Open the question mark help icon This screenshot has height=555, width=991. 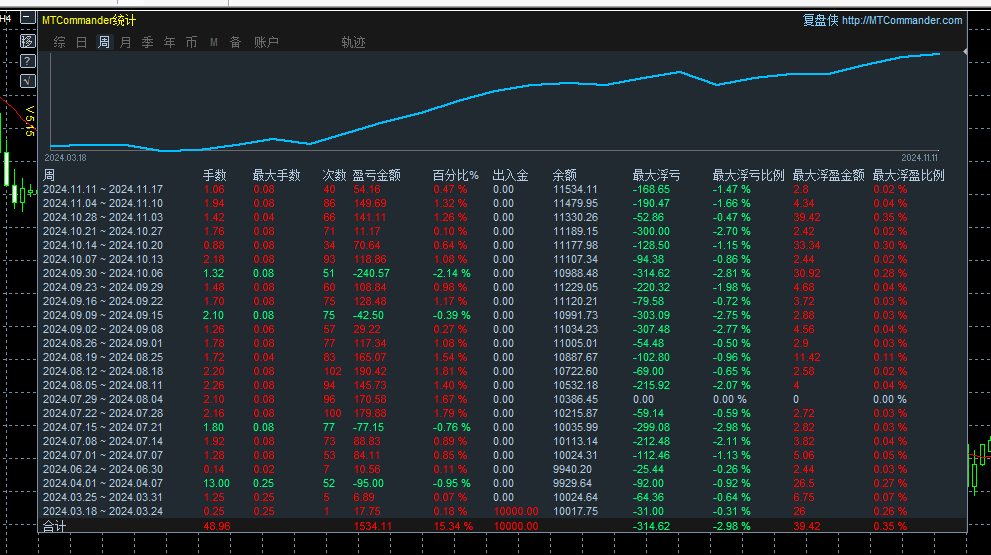point(27,61)
